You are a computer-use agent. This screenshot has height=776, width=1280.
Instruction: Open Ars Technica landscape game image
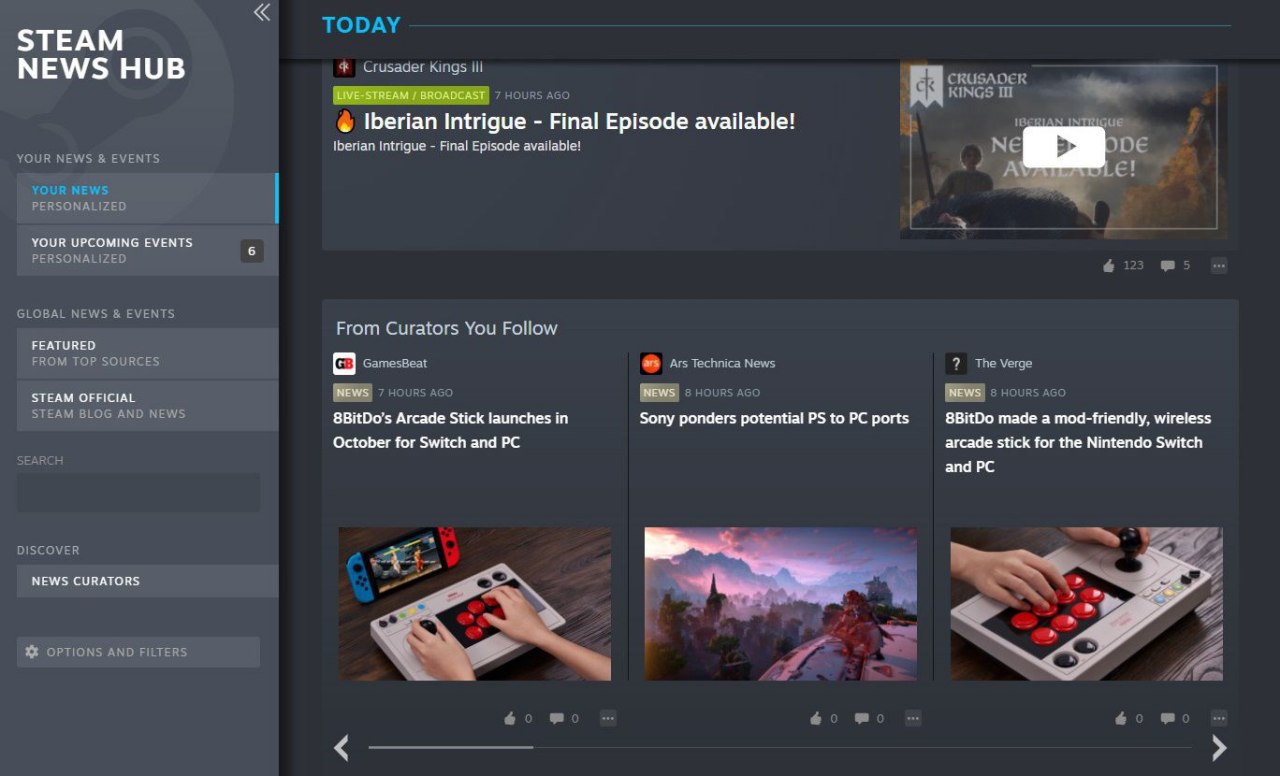click(780, 604)
